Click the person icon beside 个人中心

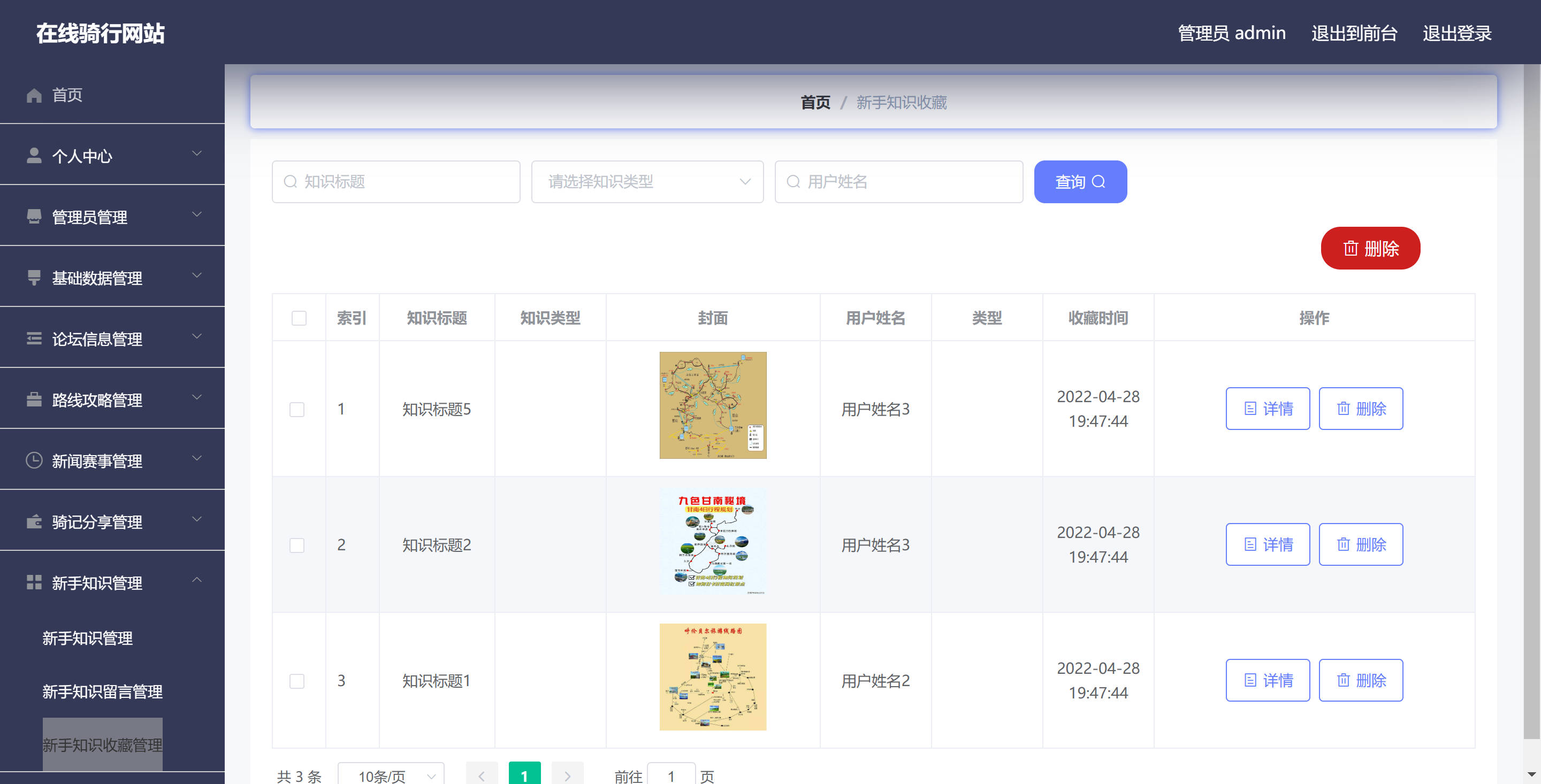pos(34,156)
